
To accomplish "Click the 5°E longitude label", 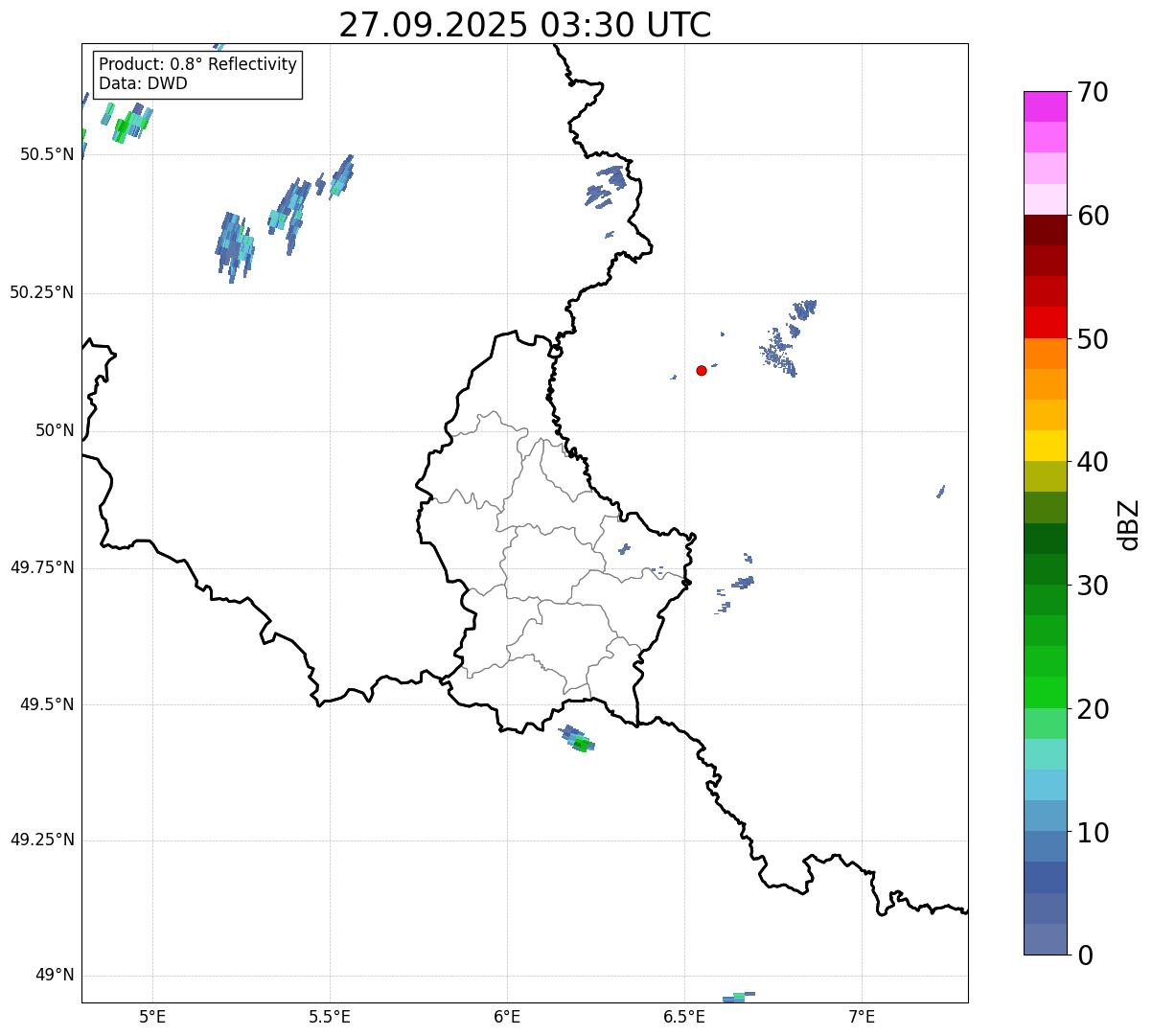I will click(152, 1017).
